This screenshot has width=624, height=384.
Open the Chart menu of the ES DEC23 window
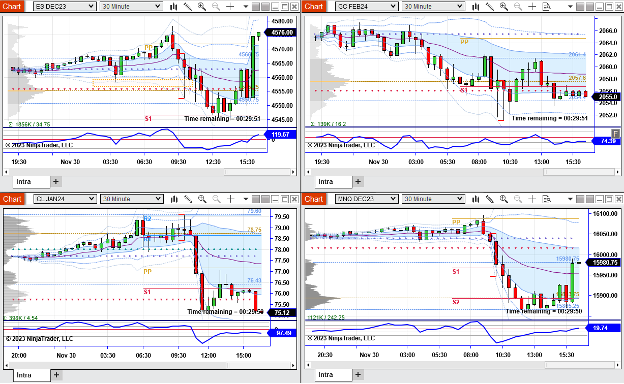tap(12, 6)
